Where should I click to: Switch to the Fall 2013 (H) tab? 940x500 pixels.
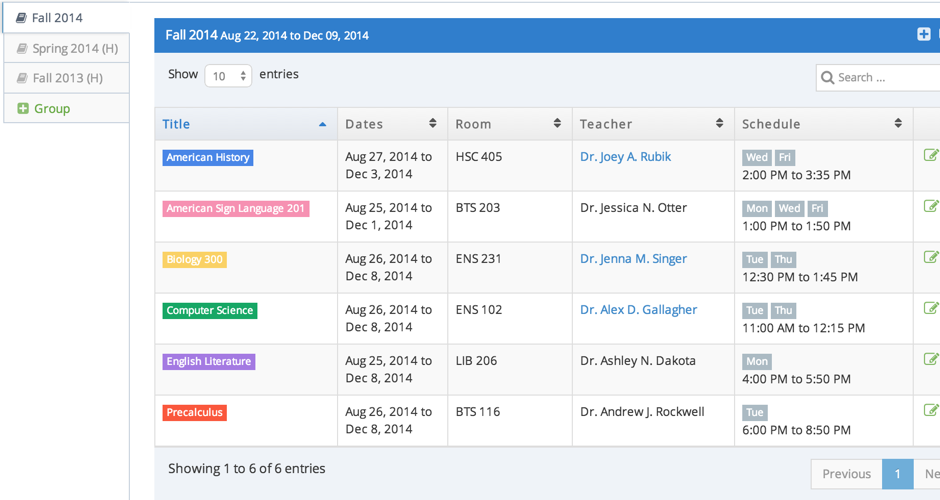coord(66,78)
